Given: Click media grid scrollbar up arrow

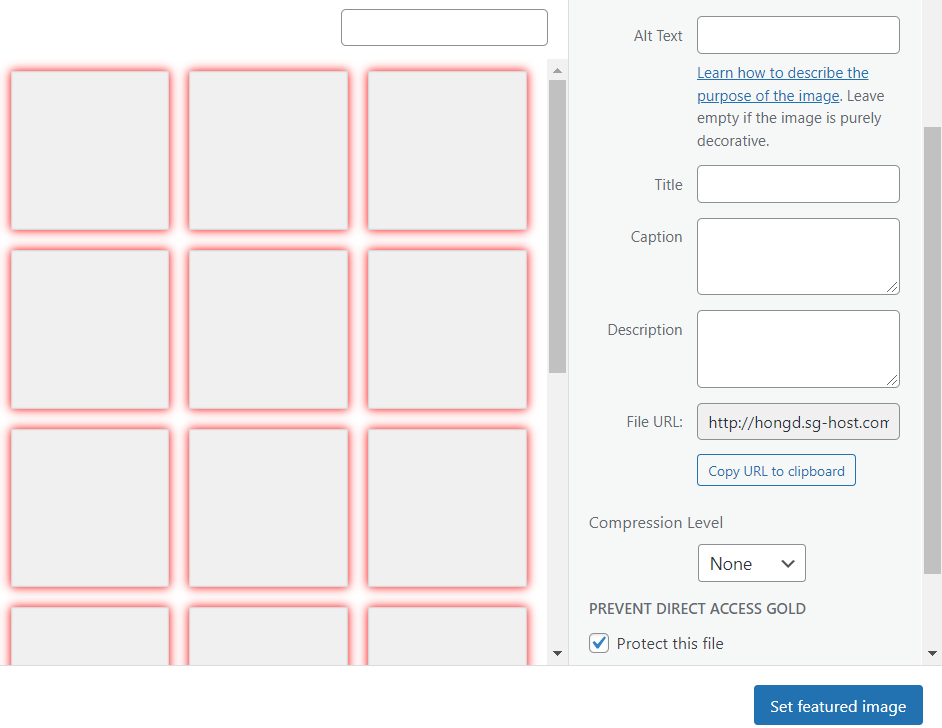Looking at the screenshot, I should (x=557, y=71).
